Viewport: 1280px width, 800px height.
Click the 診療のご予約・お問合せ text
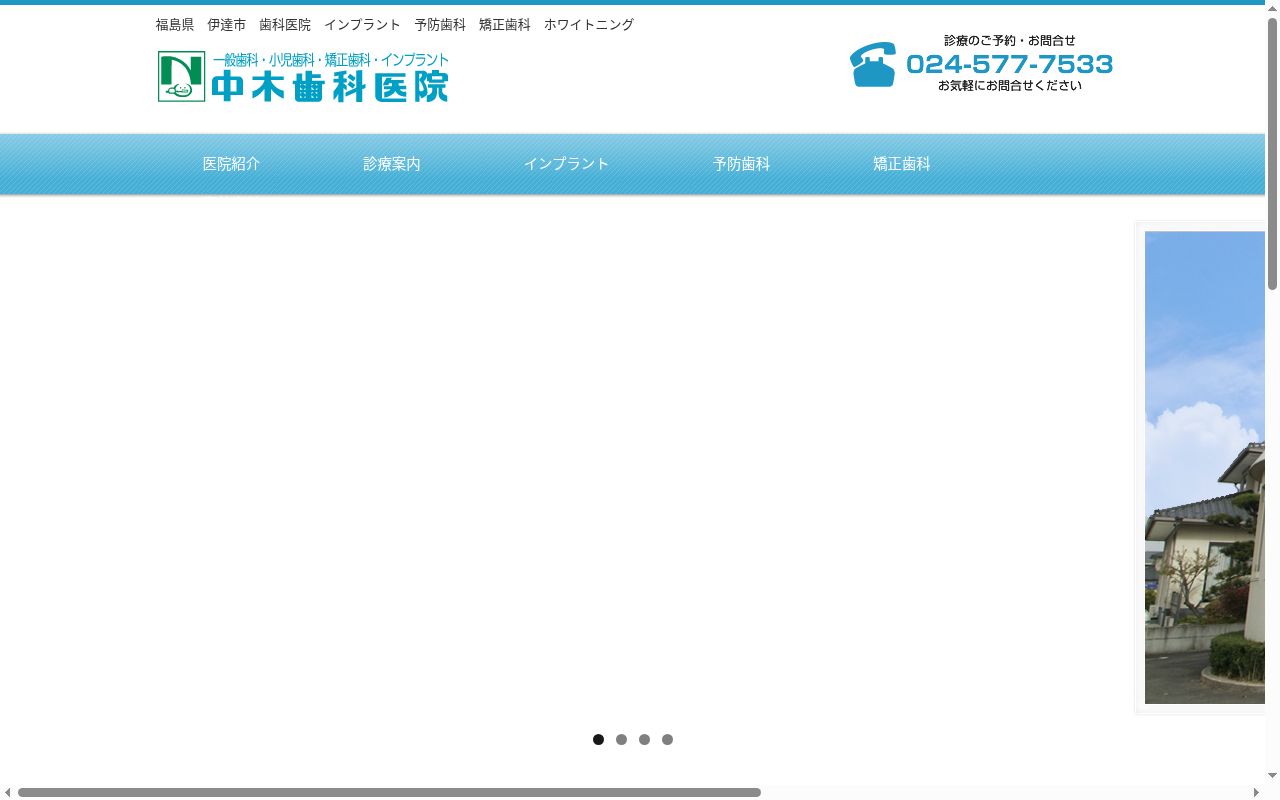click(1010, 41)
